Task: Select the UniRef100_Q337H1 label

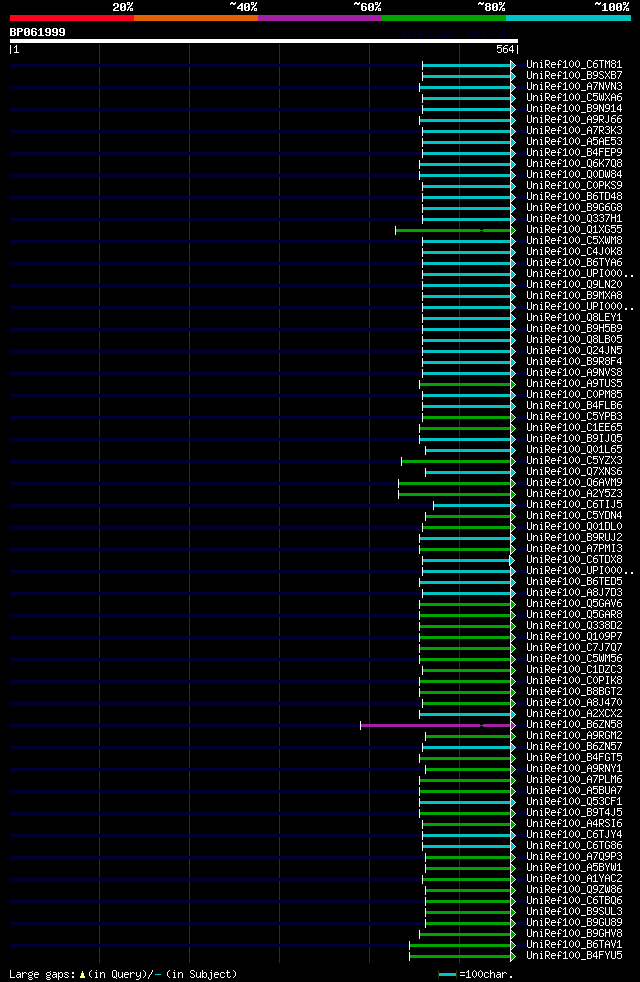Action: pos(574,219)
